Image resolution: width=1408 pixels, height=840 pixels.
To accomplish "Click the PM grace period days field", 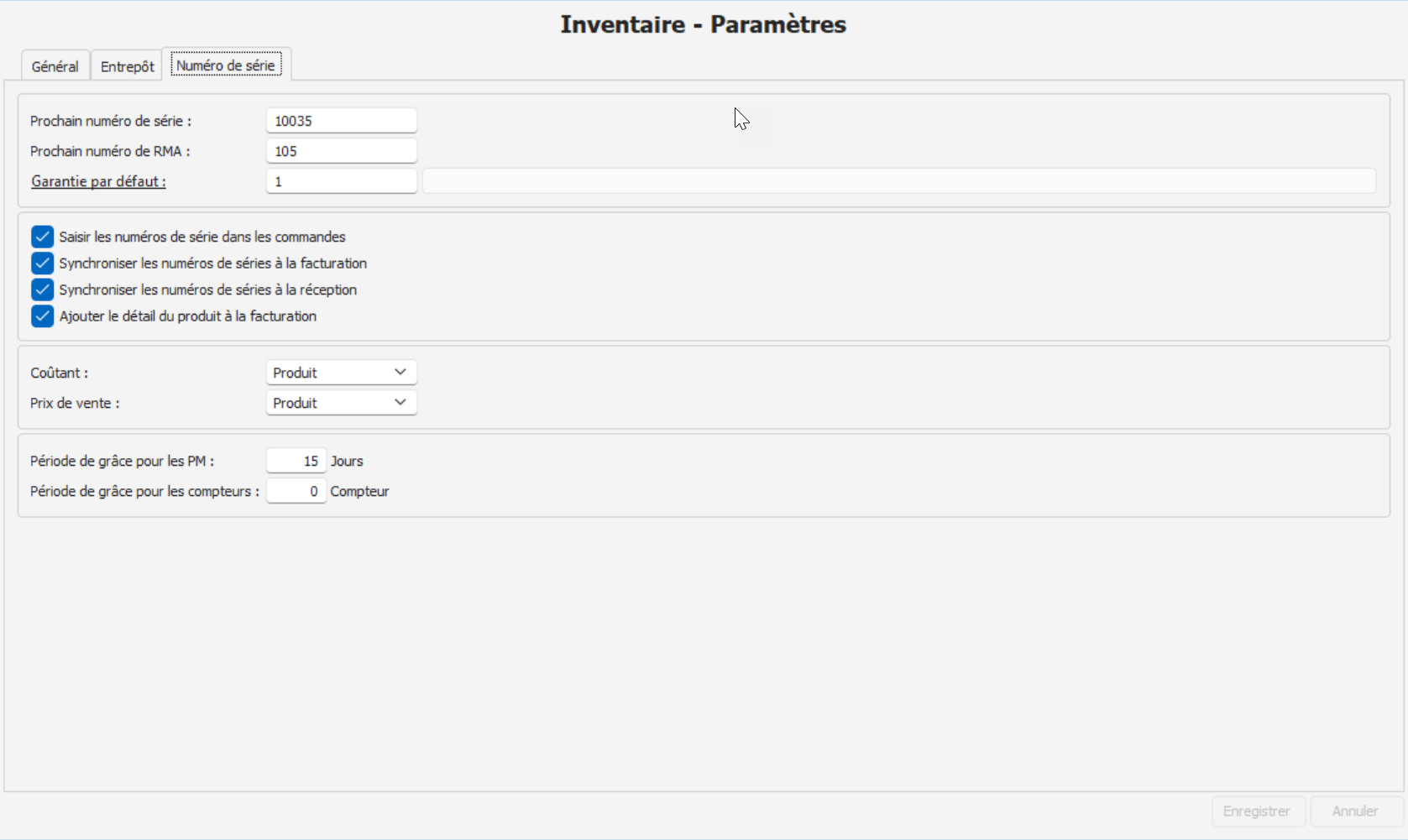I will (296, 461).
